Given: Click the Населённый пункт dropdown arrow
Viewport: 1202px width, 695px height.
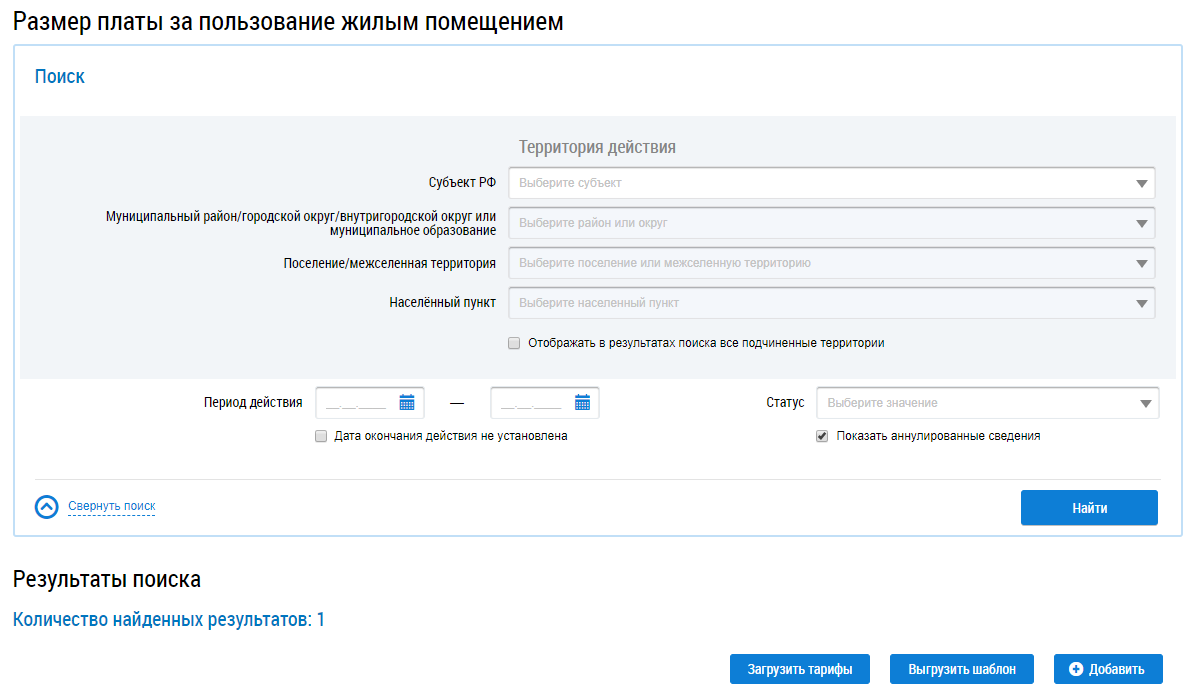Looking at the screenshot, I should point(1141,304).
